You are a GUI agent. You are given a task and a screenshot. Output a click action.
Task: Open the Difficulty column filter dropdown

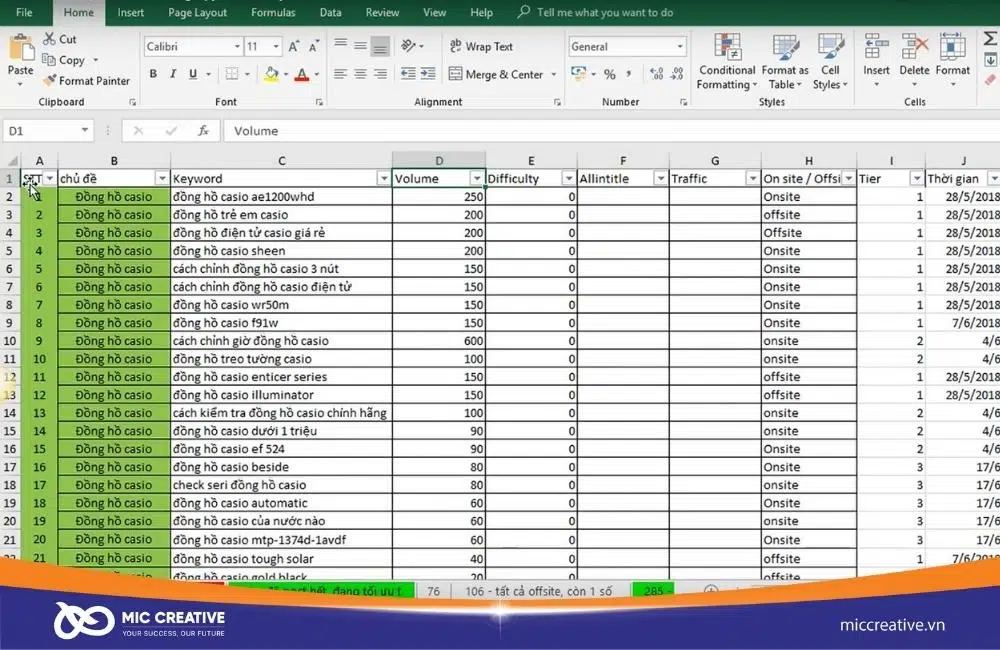568,179
